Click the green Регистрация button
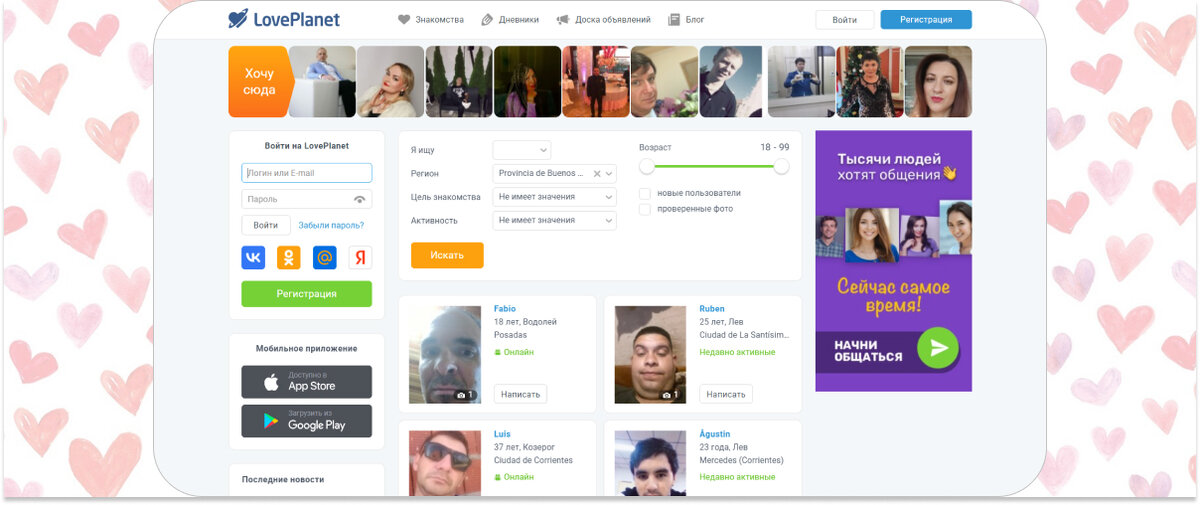The image size is (1200, 505). [307, 294]
